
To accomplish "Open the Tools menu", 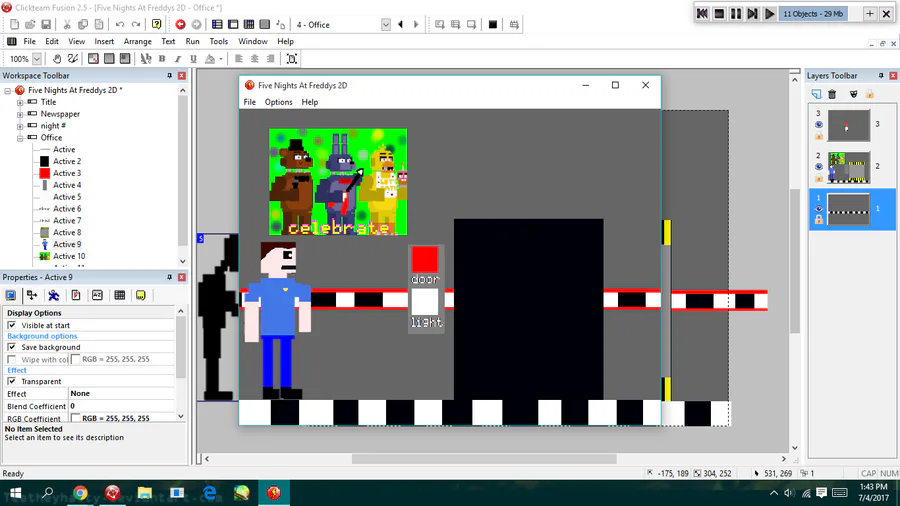I will coord(219,41).
